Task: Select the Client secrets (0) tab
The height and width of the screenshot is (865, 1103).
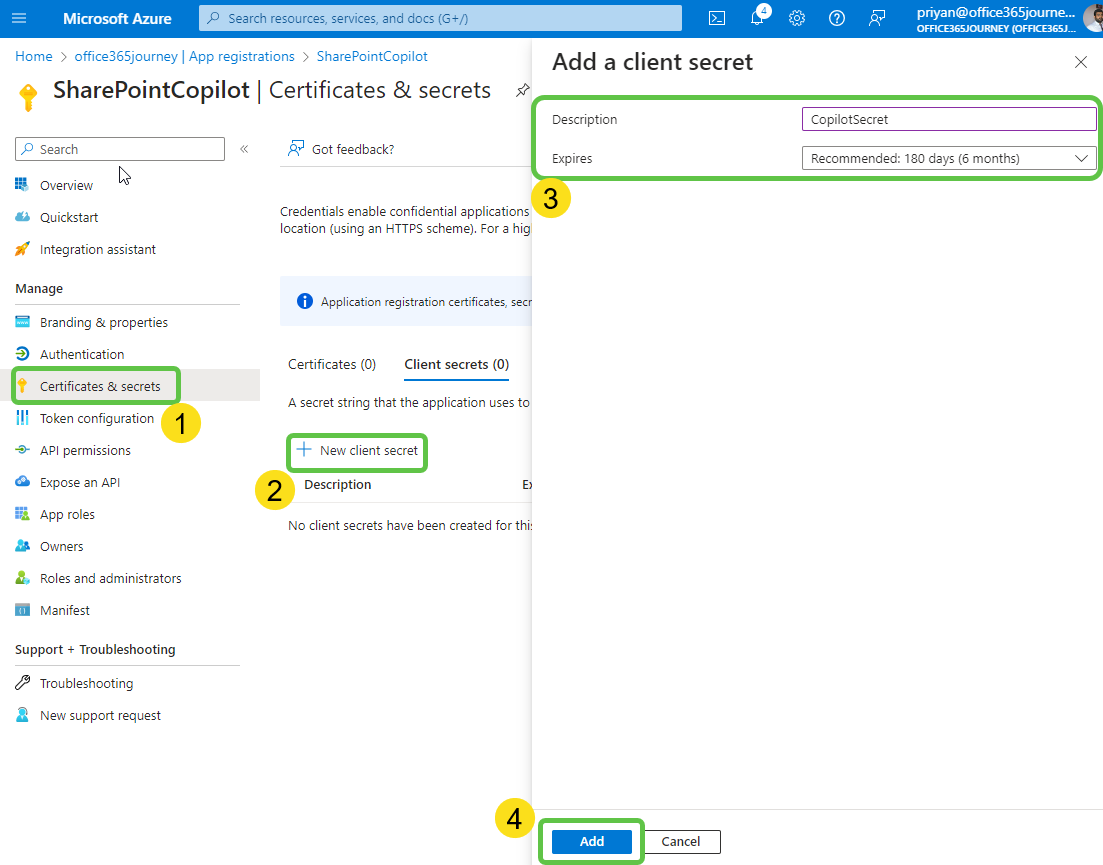Action: click(456, 364)
